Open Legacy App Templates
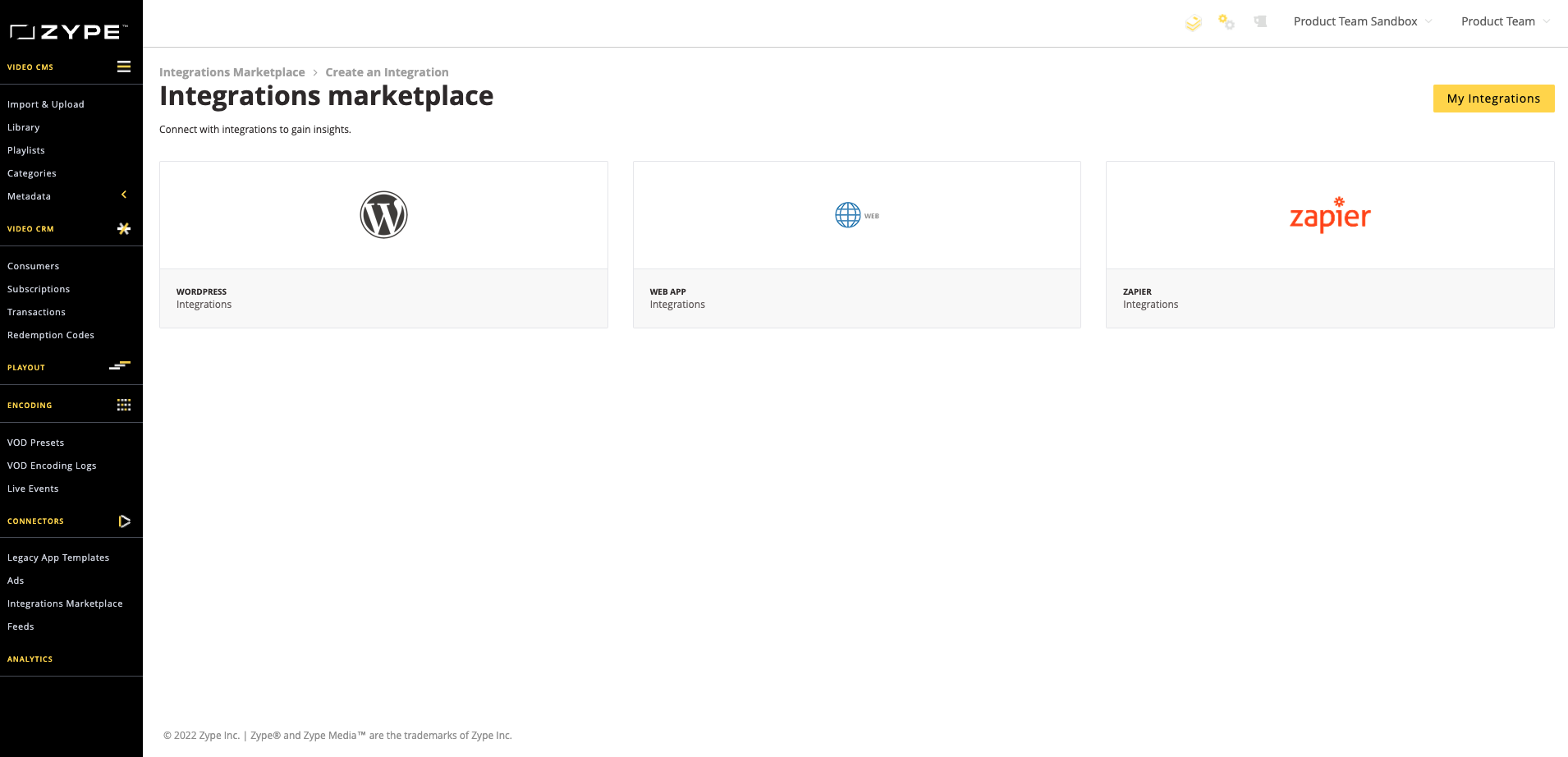 click(x=58, y=557)
